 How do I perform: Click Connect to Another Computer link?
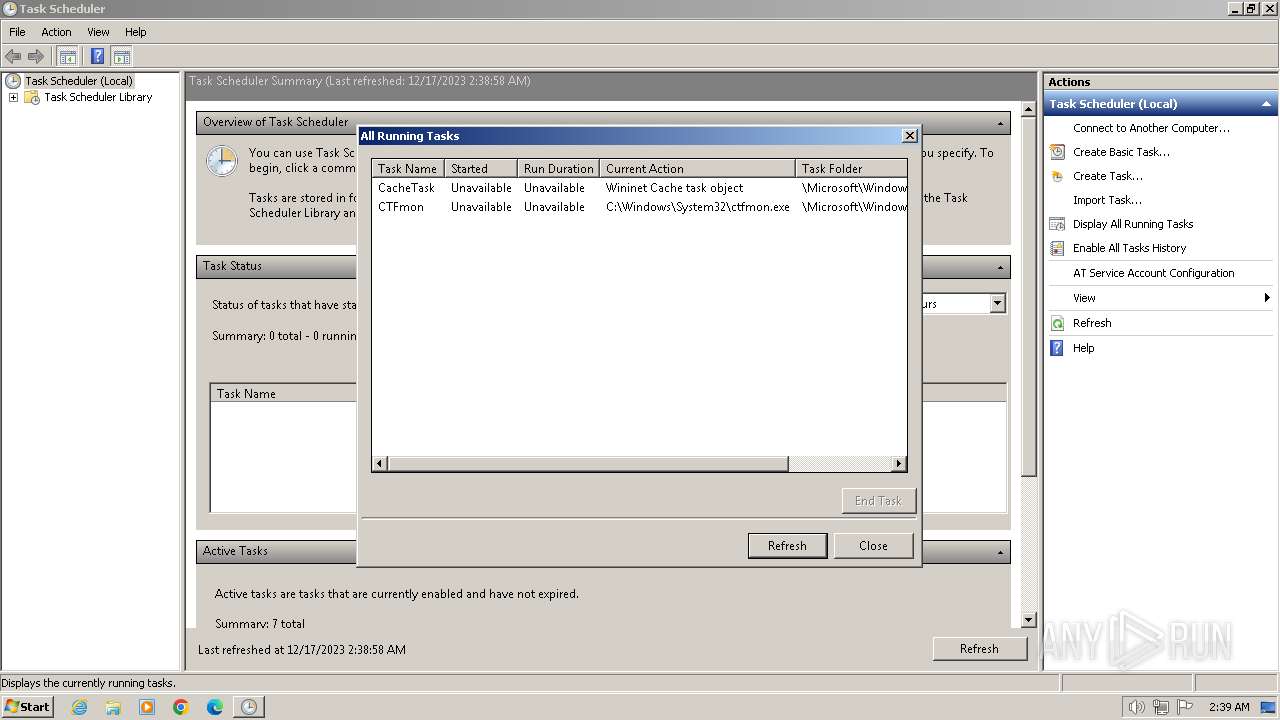pyautogui.click(x=1151, y=128)
